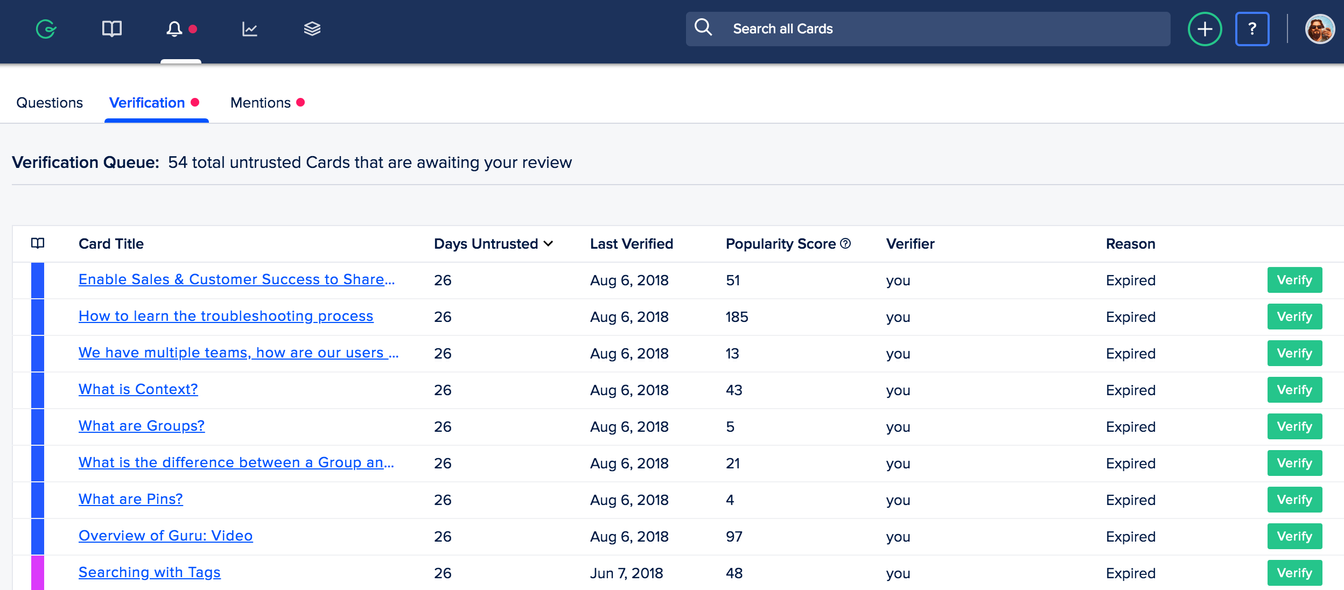Click the Last Verified column header
This screenshot has height=590, width=1344.
[x=631, y=244]
